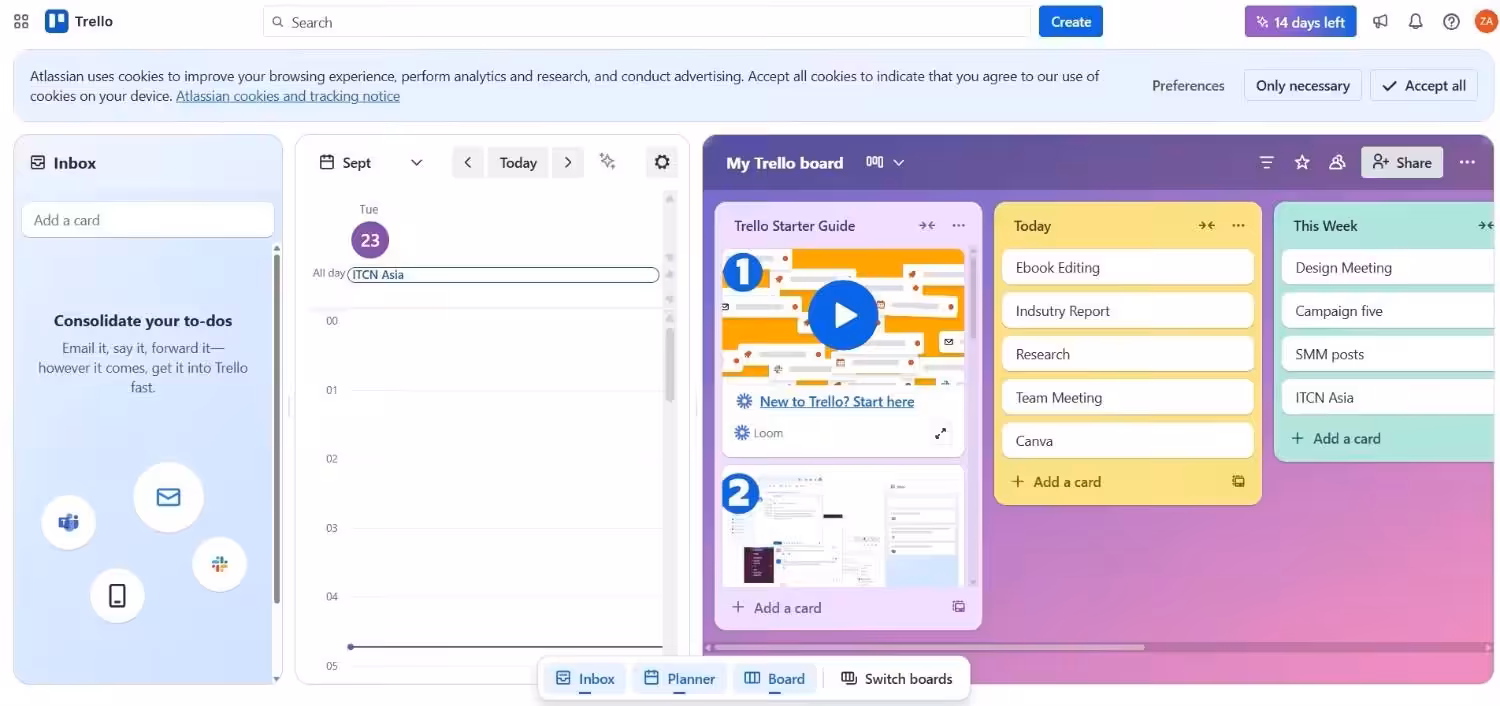Open cookie Preferences

(x=1188, y=85)
